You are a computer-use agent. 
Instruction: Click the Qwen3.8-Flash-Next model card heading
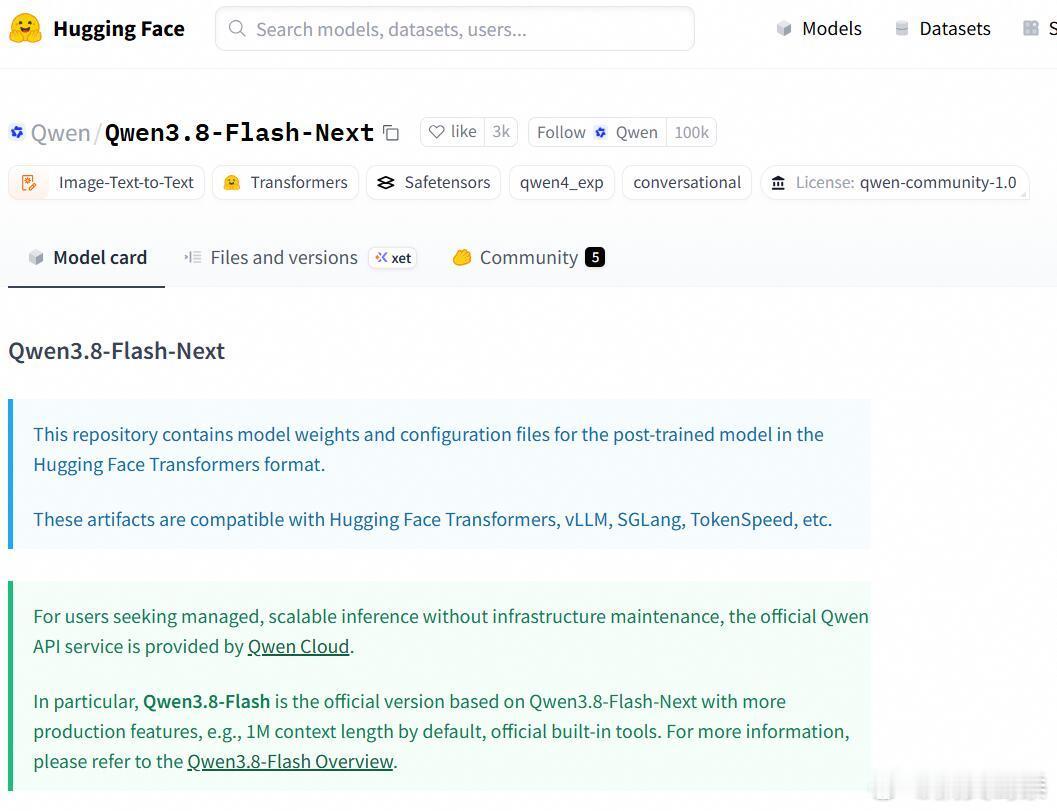click(x=117, y=351)
